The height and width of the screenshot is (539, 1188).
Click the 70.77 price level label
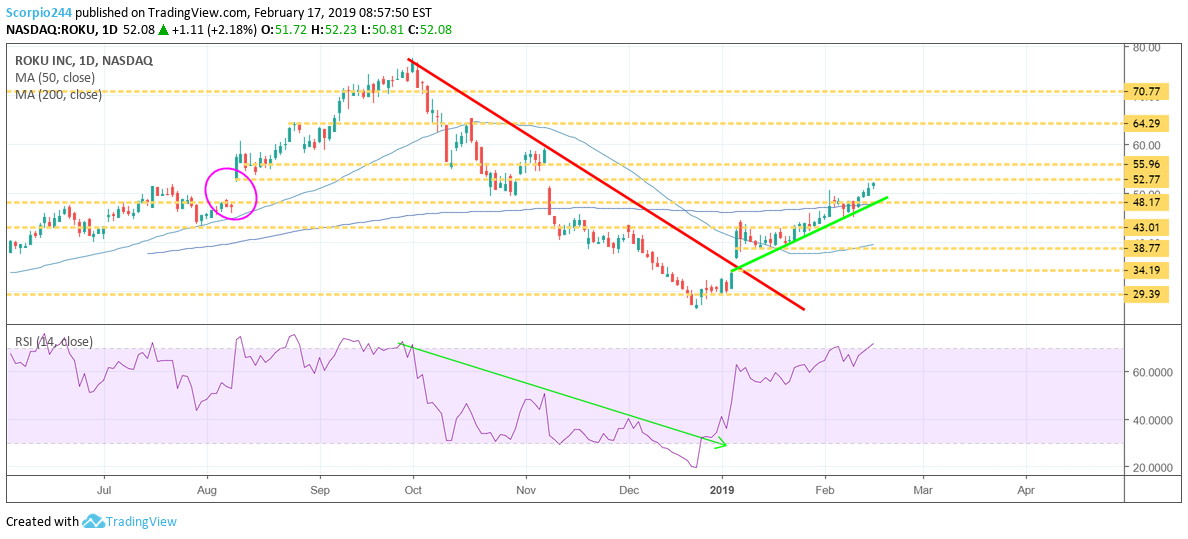(x=1145, y=92)
